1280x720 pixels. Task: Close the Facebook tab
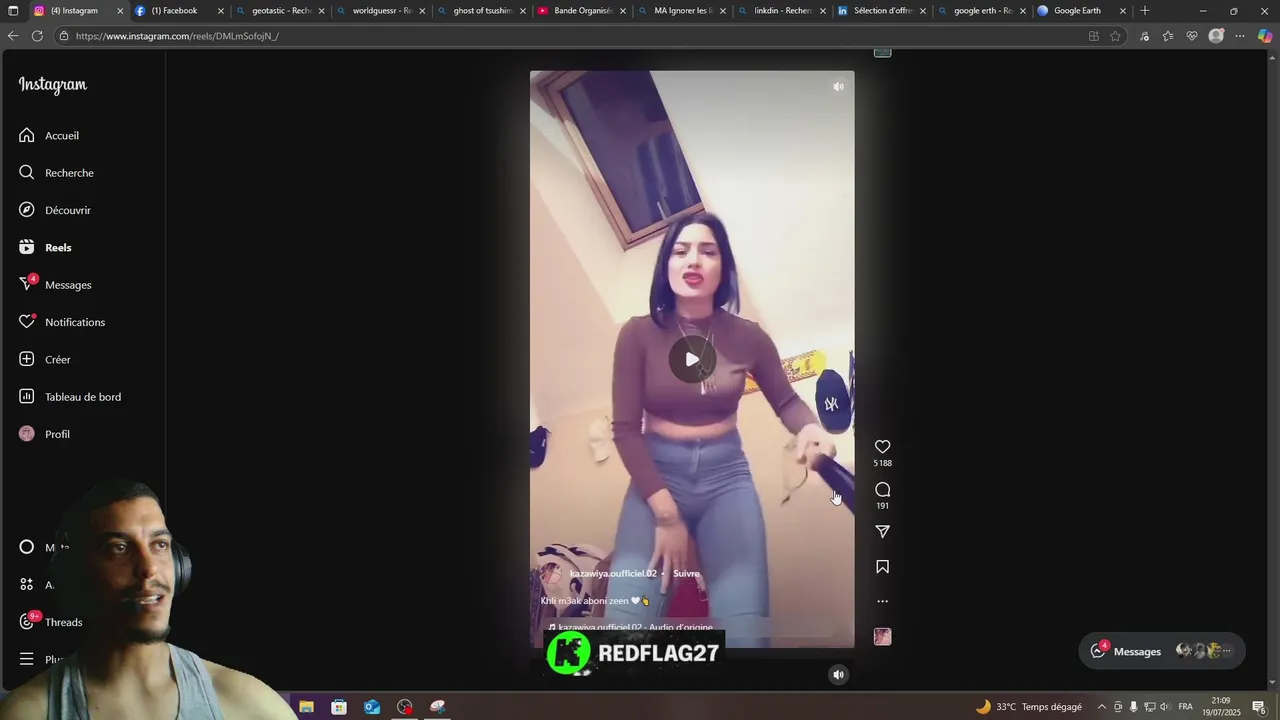221,11
